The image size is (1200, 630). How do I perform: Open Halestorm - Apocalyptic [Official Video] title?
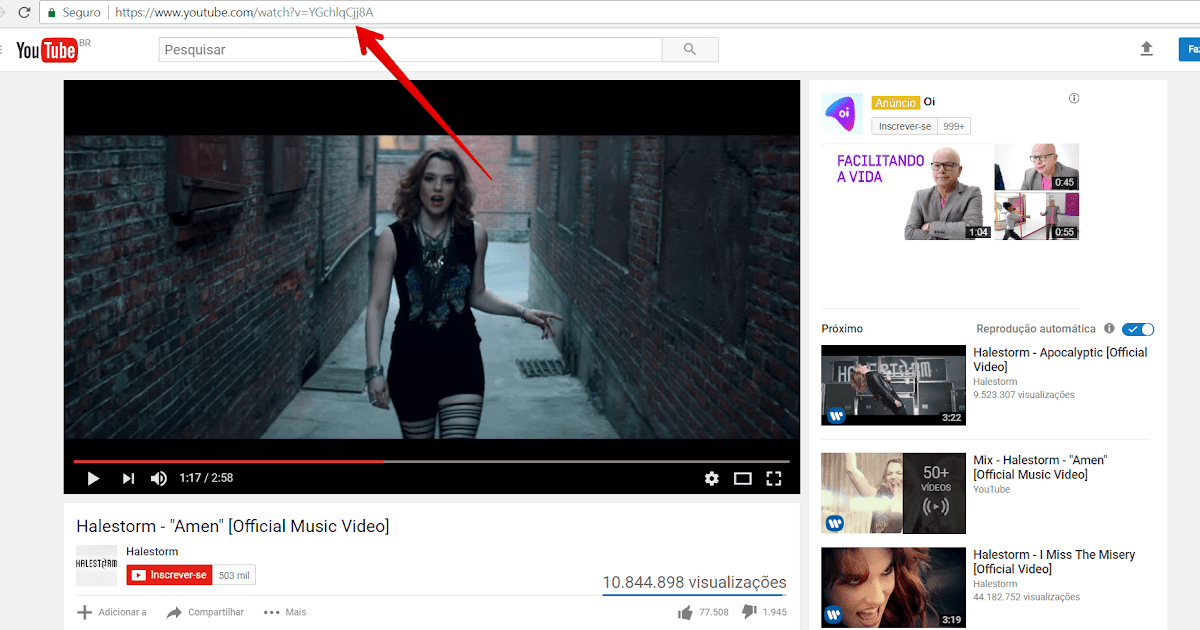1060,360
